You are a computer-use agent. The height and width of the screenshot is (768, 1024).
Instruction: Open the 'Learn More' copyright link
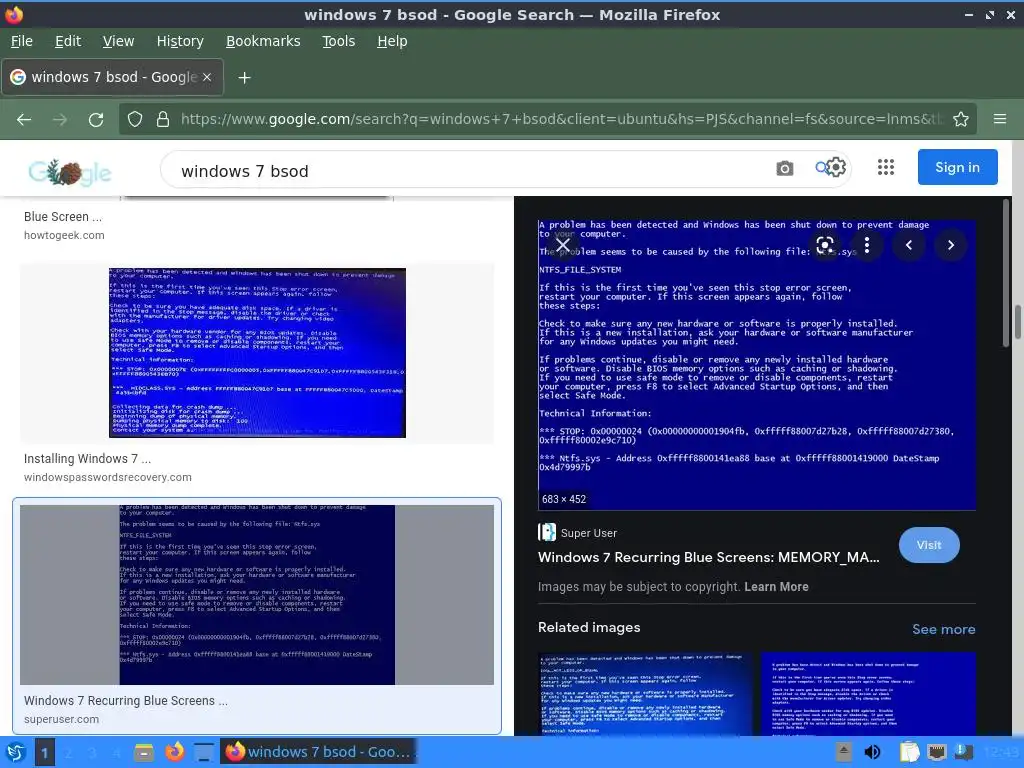pyautogui.click(x=776, y=586)
